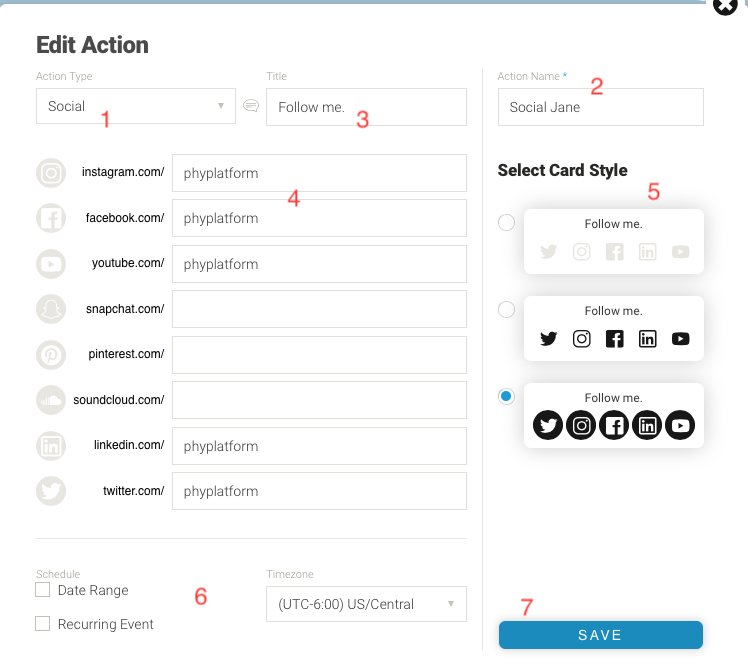Click the snapchat.com/ username field
The width and height of the screenshot is (748, 672).
[319, 309]
